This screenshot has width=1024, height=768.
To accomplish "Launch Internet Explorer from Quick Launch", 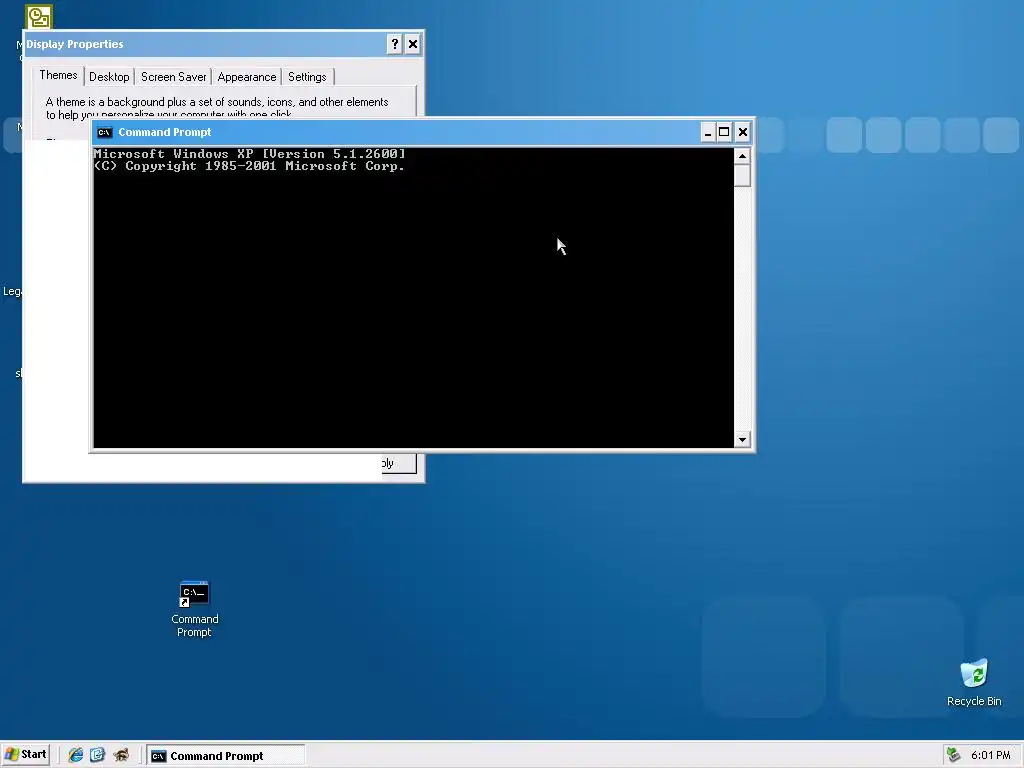I will (x=76, y=755).
